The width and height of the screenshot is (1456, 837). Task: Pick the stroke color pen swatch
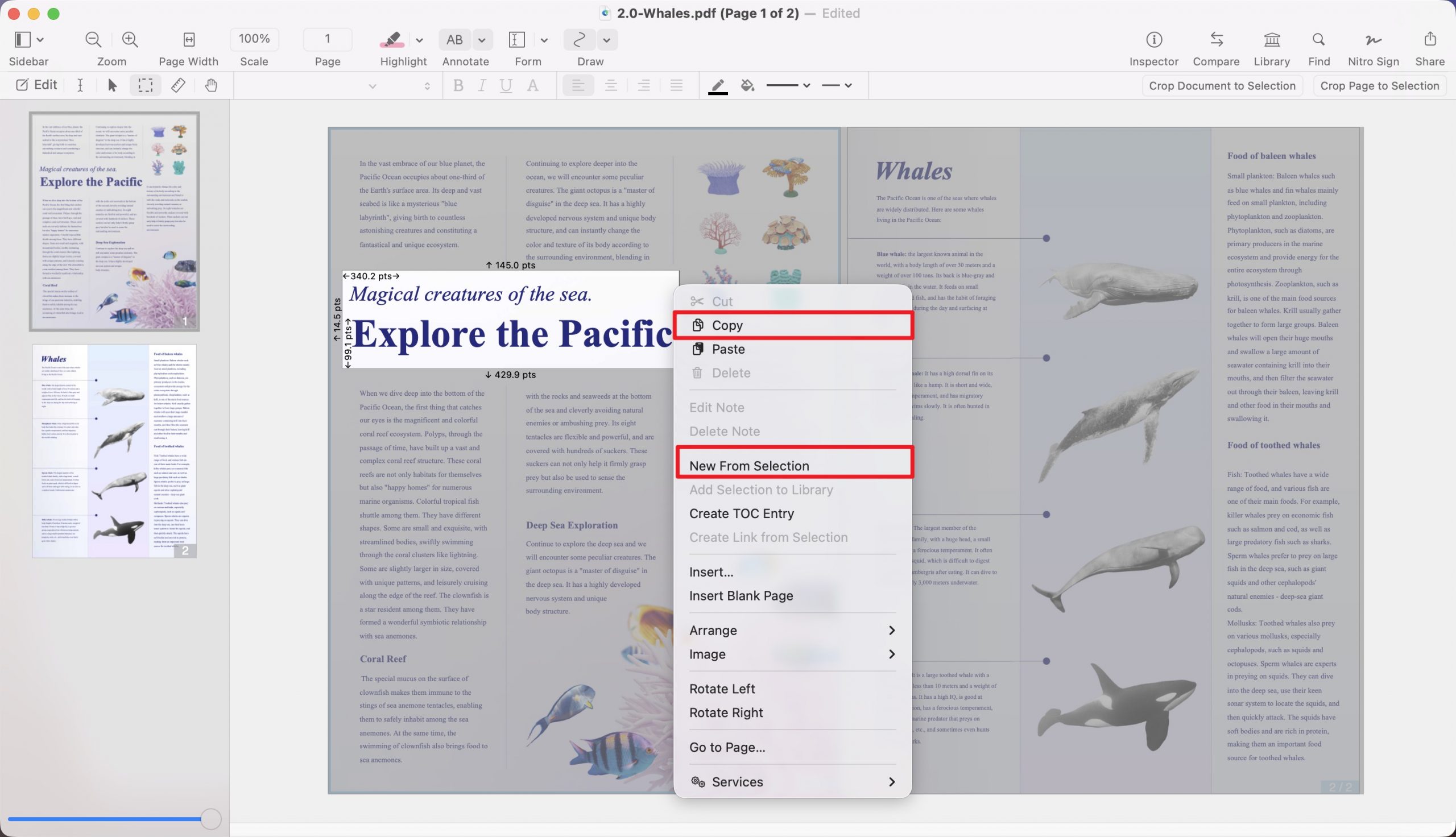(717, 86)
